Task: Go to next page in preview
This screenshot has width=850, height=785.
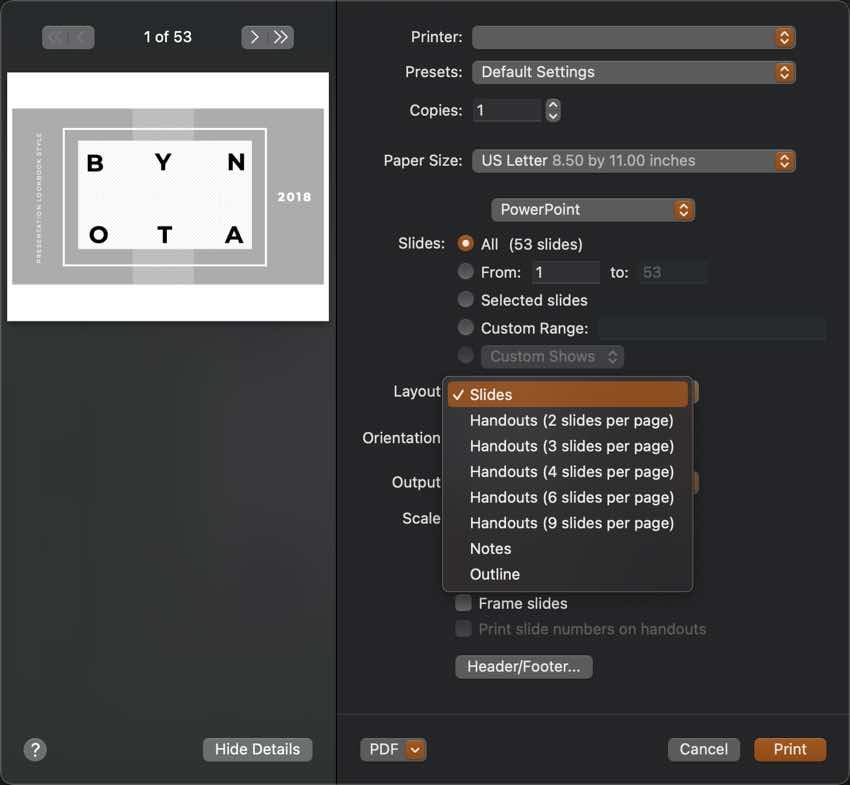Action: click(254, 37)
